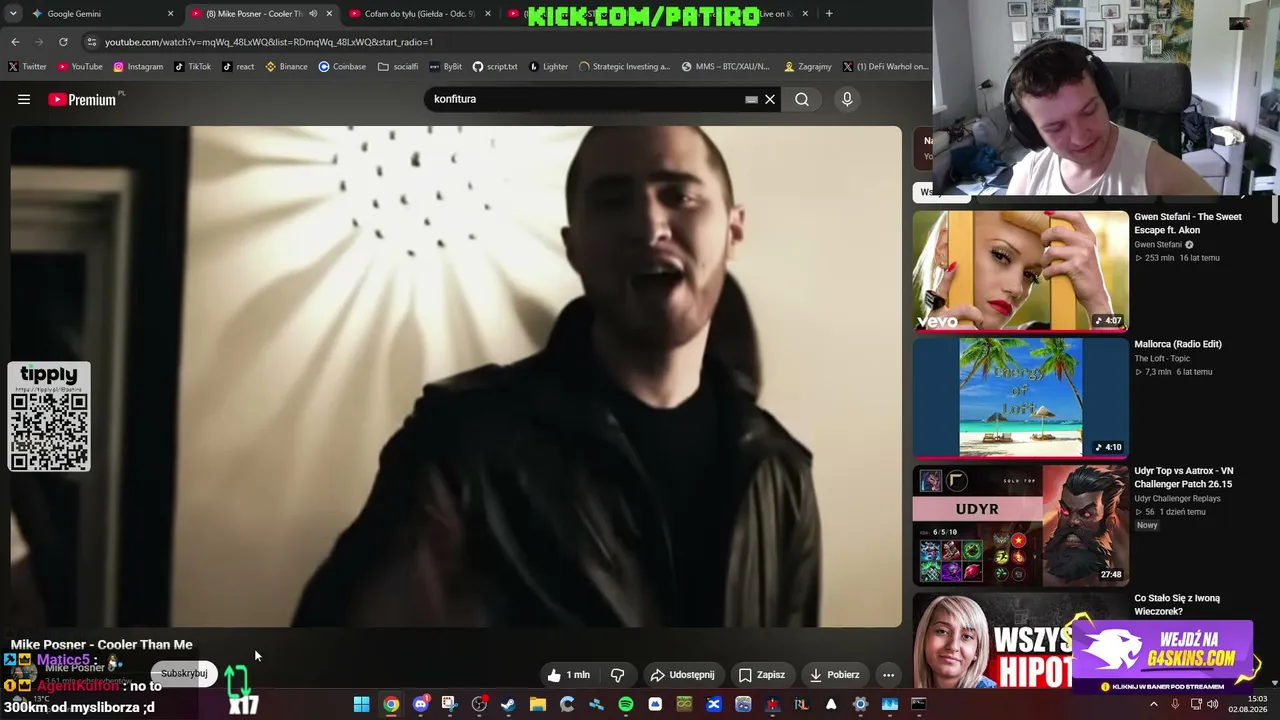This screenshot has width=1280, height=720.
Task: Save video using Zapisz button
Action: [761, 675]
